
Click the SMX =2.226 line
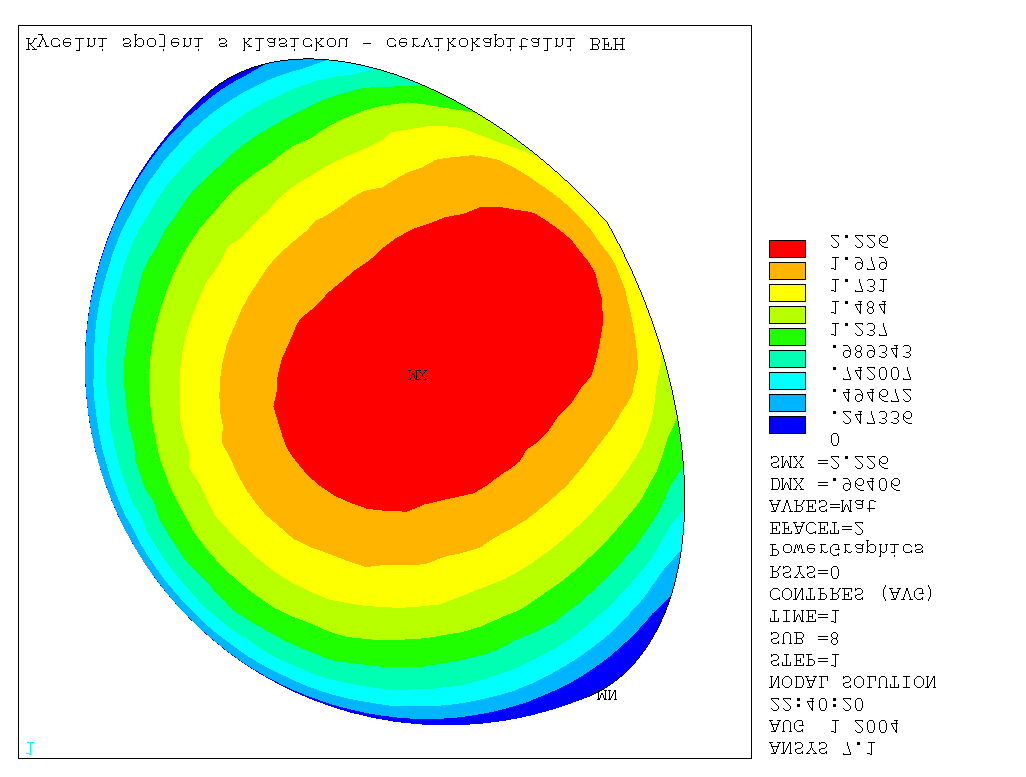click(829, 462)
